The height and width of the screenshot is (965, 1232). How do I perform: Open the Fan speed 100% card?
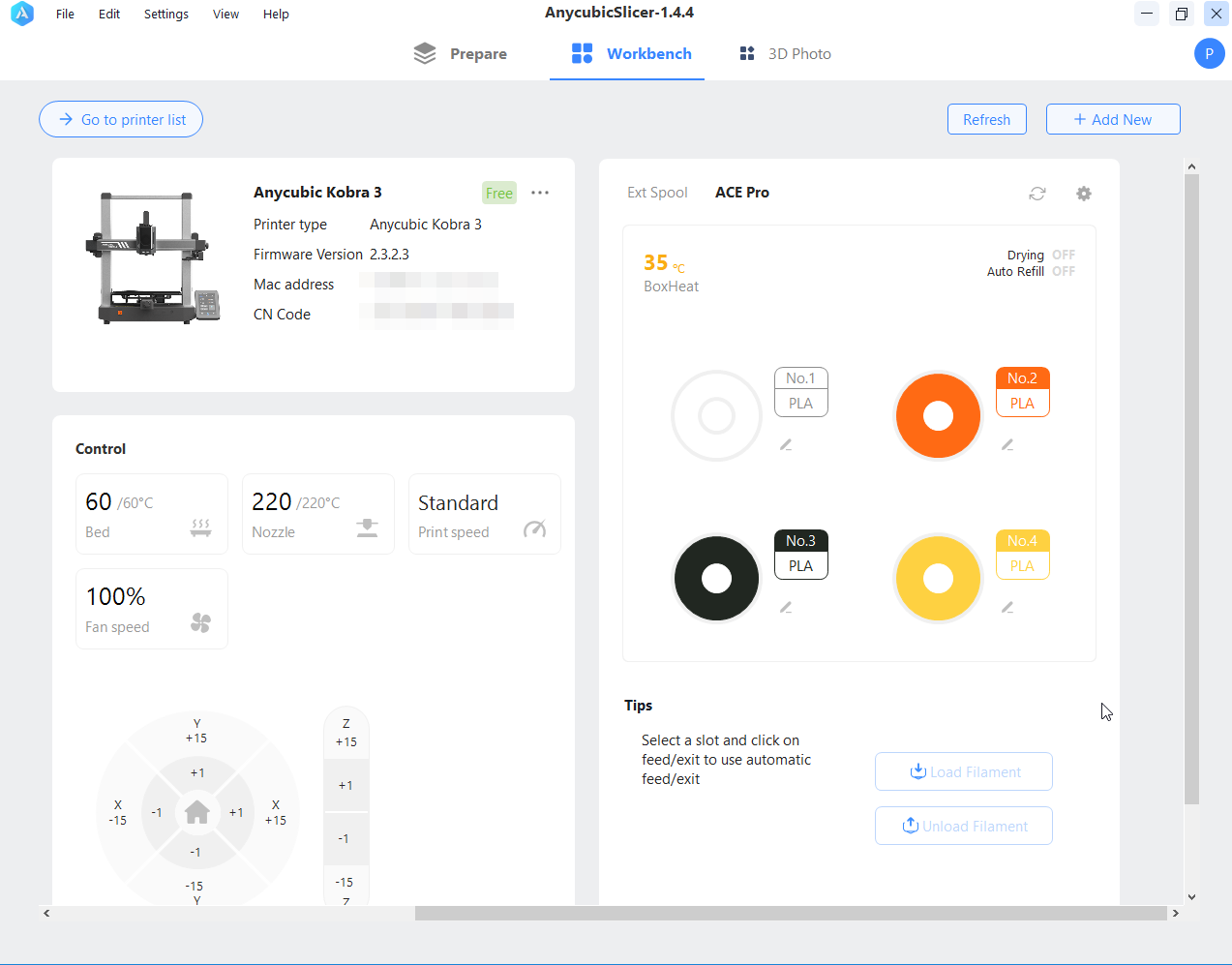152,609
